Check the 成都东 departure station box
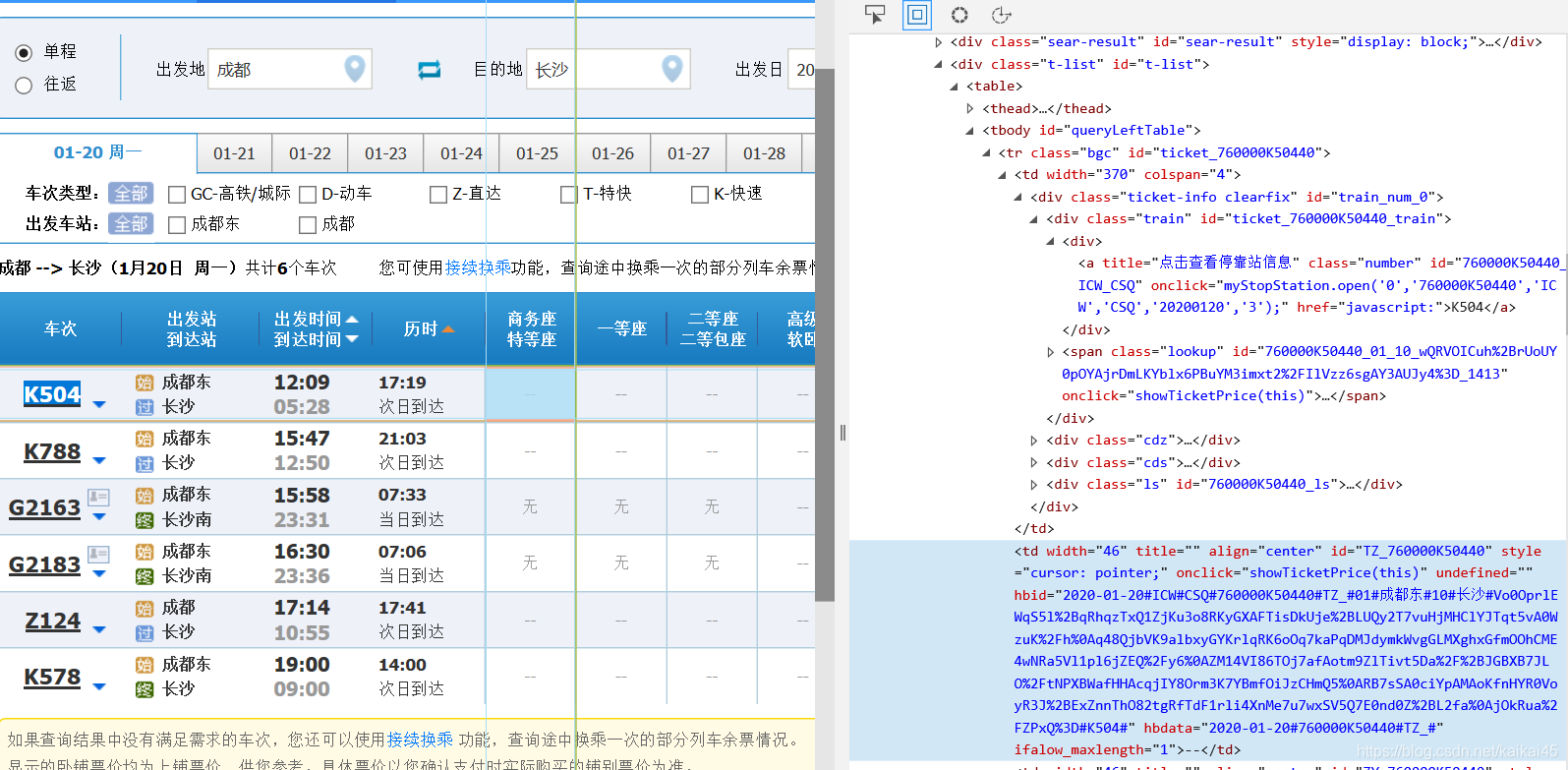This screenshot has width=1568, height=770. click(x=177, y=225)
